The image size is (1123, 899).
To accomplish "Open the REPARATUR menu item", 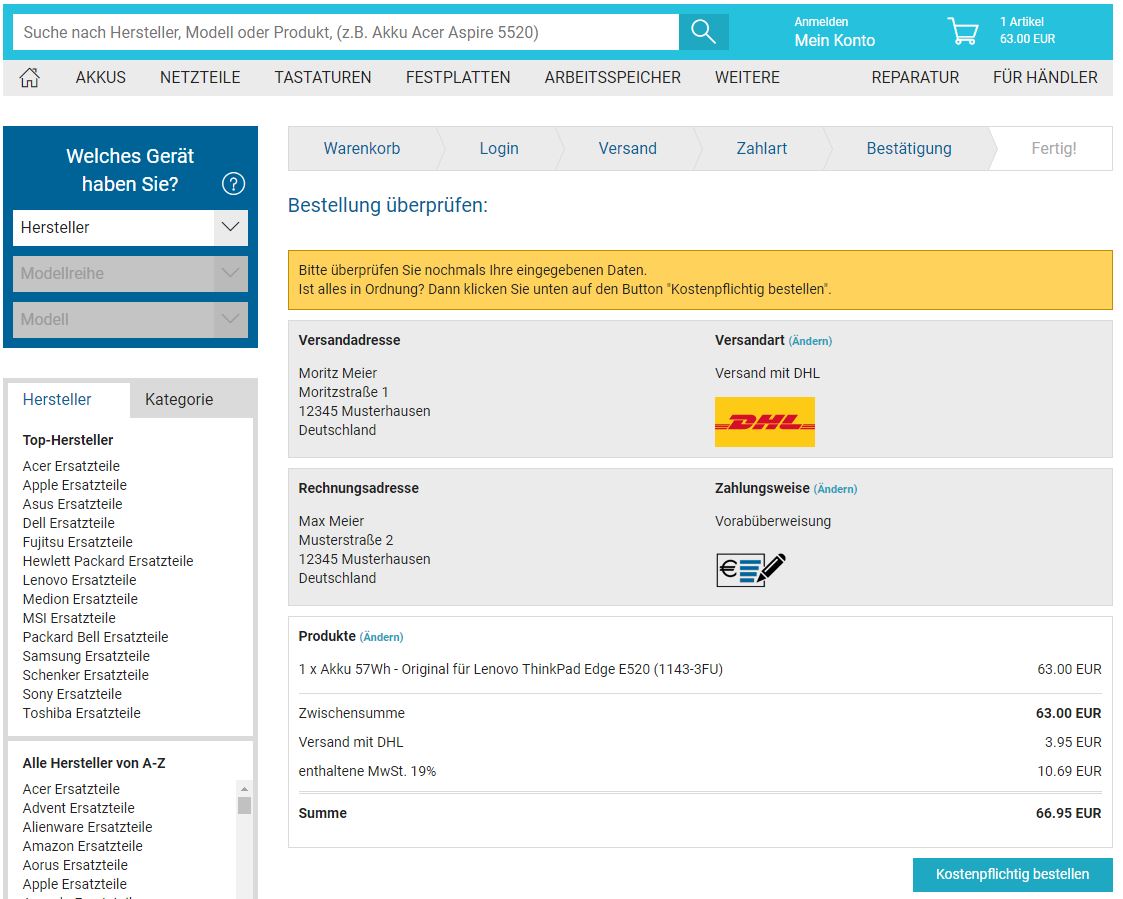I will (x=915, y=77).
